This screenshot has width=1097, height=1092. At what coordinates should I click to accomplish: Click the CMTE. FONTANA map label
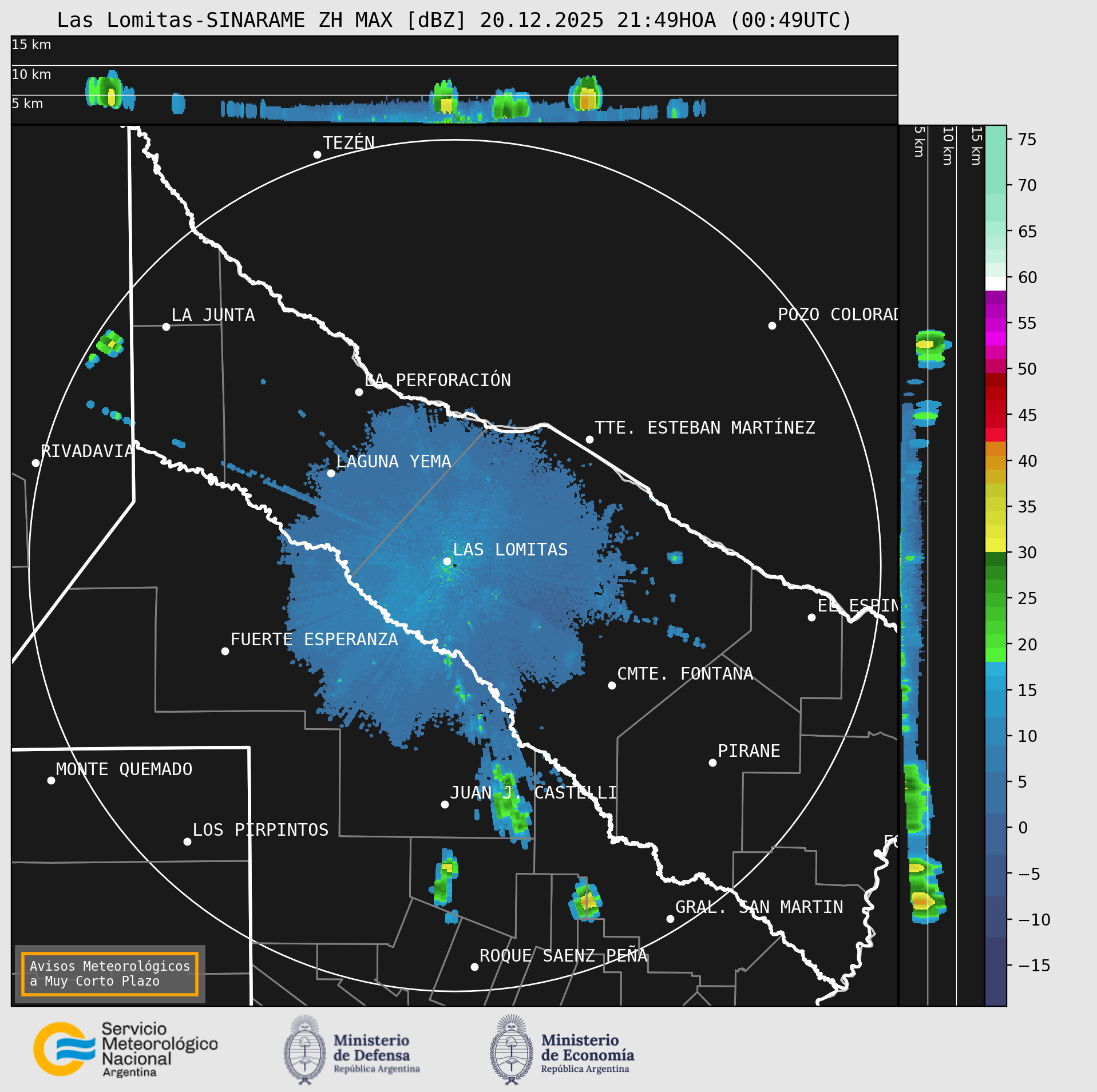click(x=685, y=674)
